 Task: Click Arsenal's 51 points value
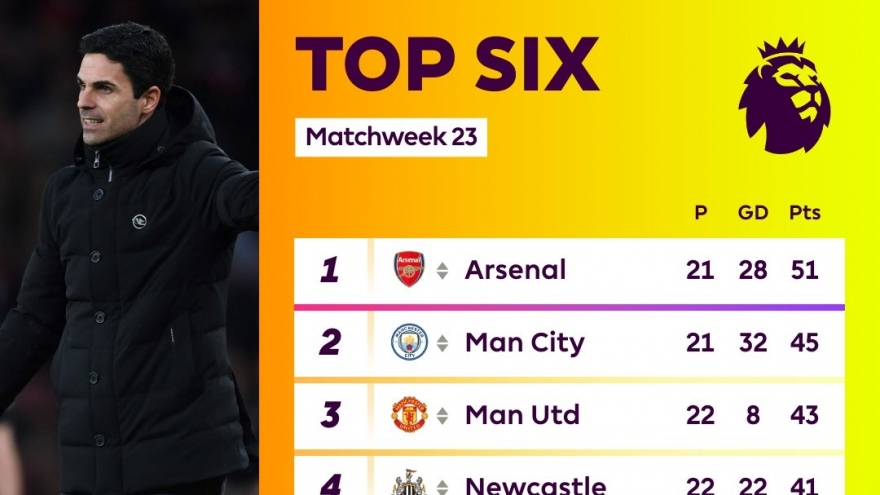pyautogui.click(x=804, y=270)
